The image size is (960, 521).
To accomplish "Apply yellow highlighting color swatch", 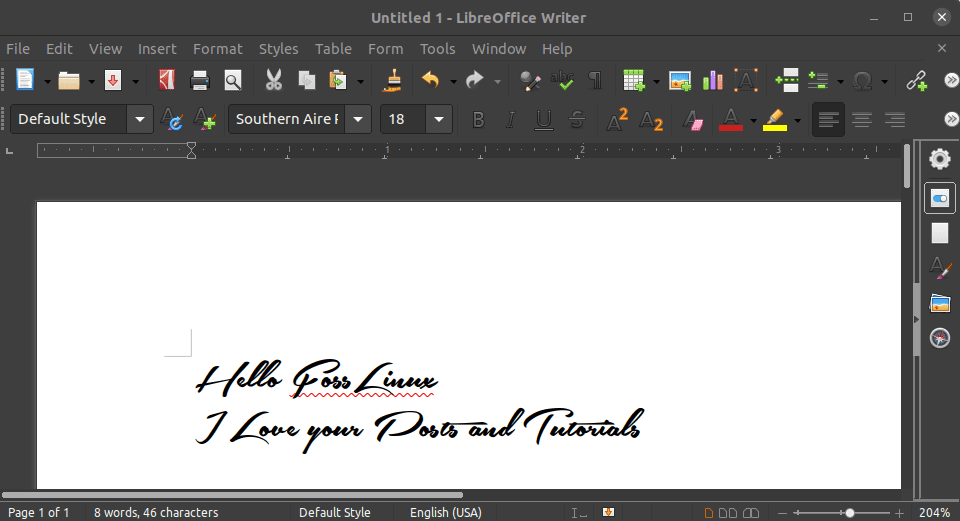I will point(775,119).
